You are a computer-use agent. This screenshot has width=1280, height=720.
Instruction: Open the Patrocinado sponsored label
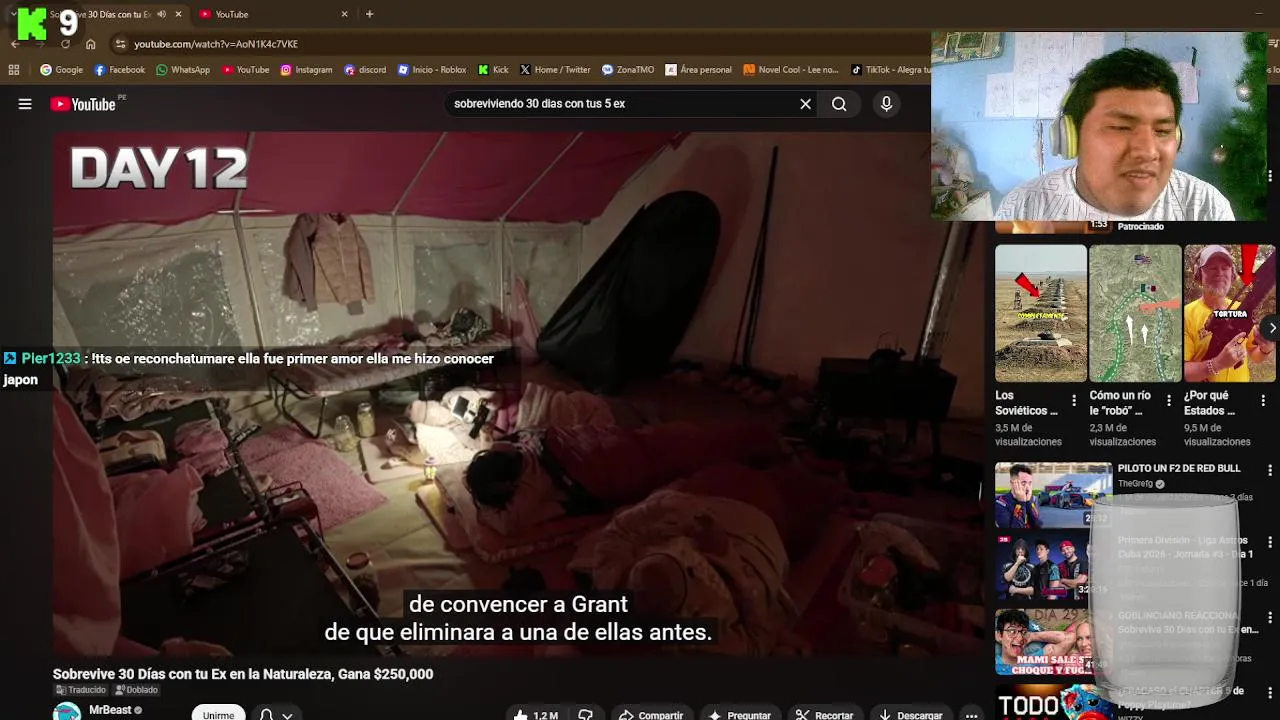1140,227
